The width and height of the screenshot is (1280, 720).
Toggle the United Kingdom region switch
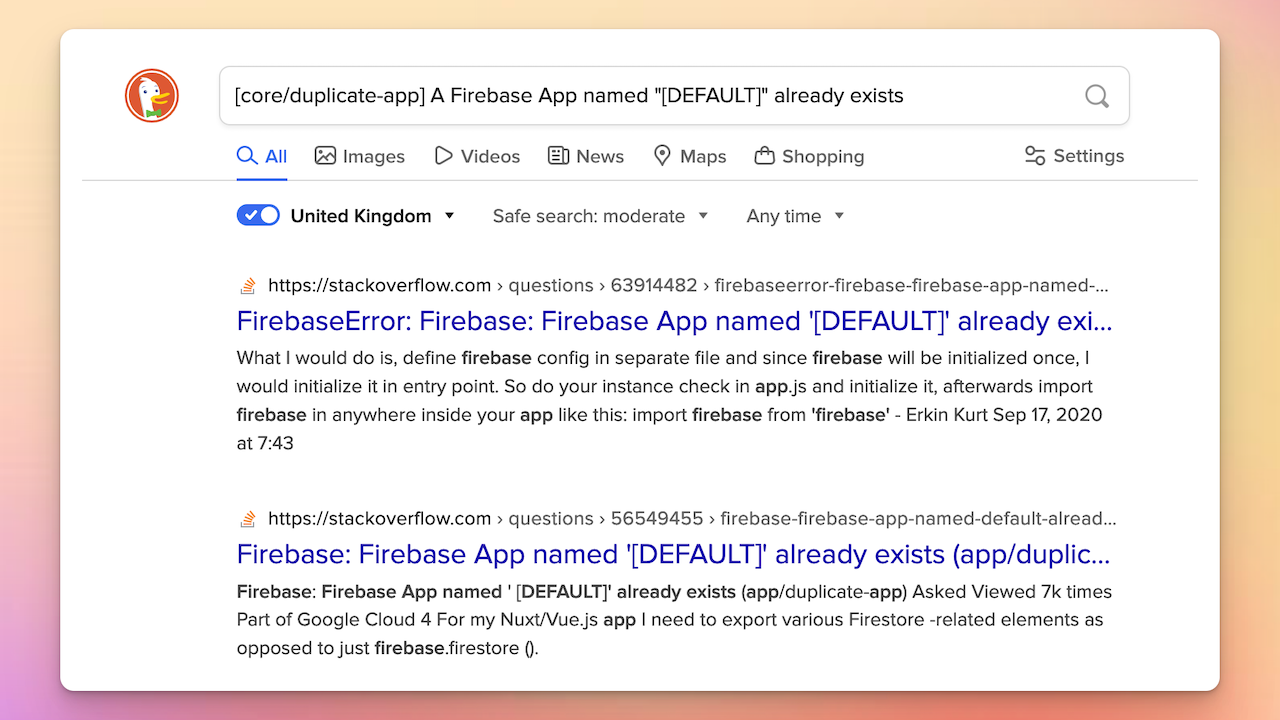[x=258, y=215]
